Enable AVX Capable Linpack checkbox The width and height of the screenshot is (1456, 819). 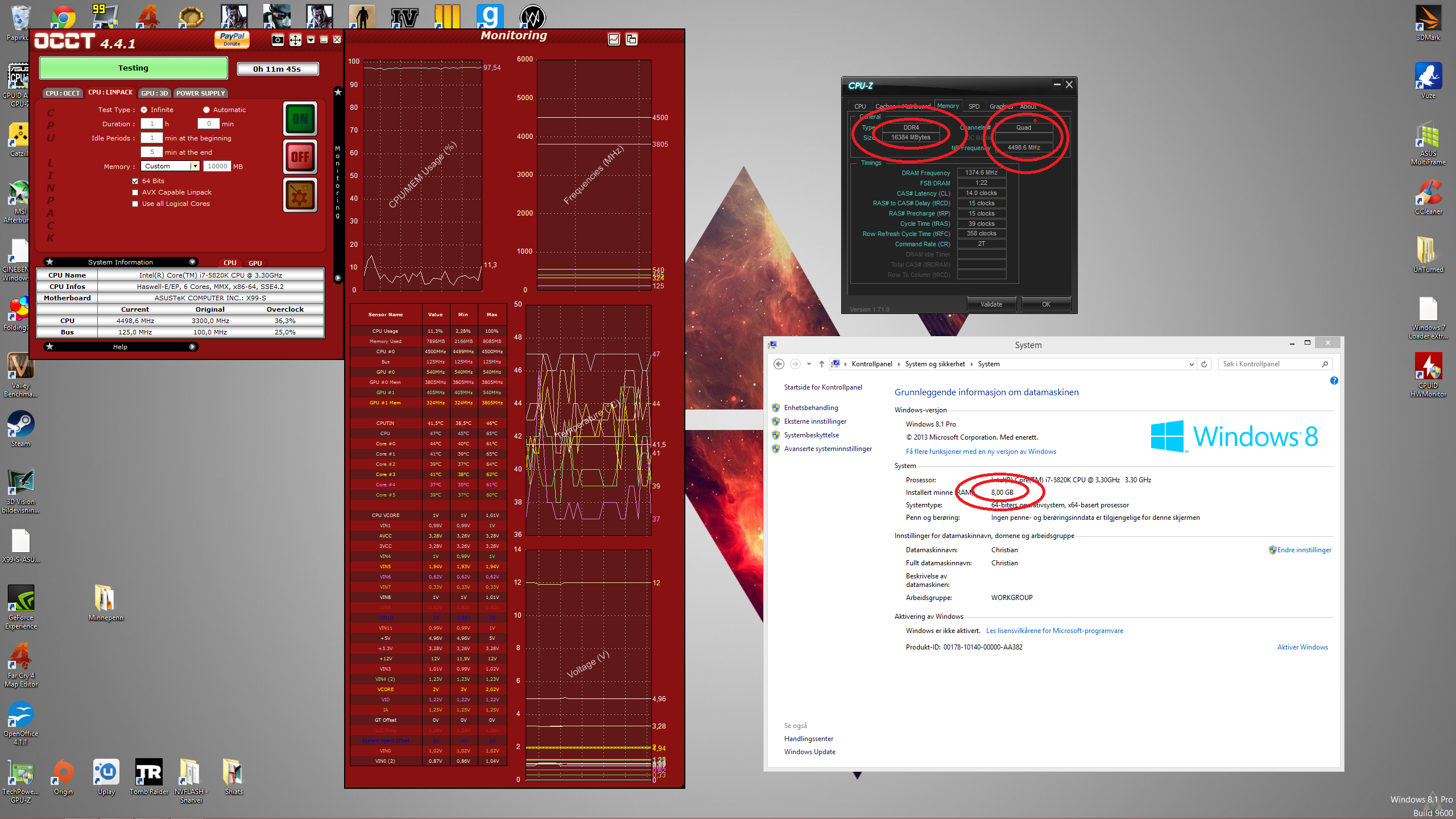[135, 192]
